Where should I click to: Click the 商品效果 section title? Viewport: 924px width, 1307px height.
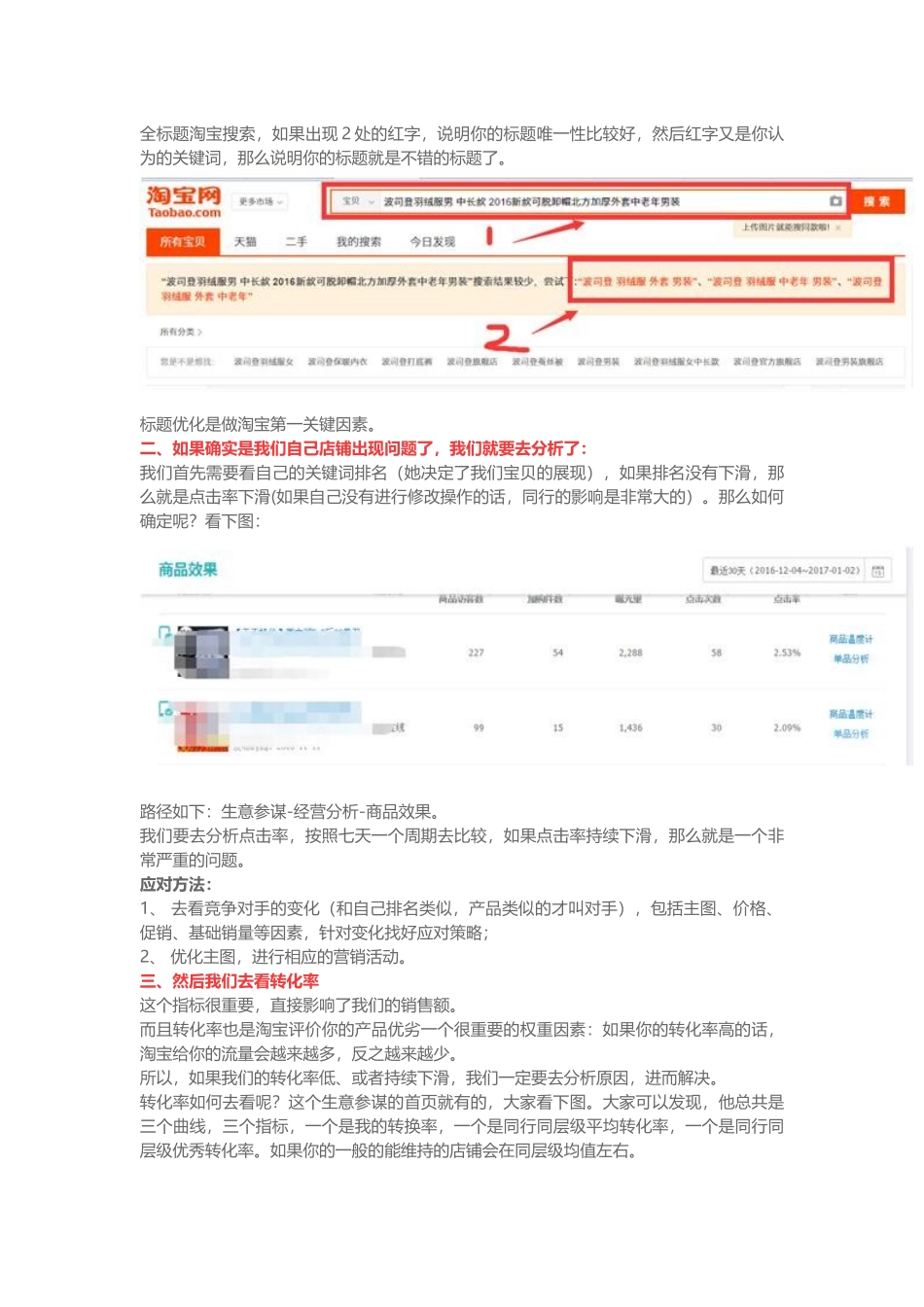tap(188, 570)
